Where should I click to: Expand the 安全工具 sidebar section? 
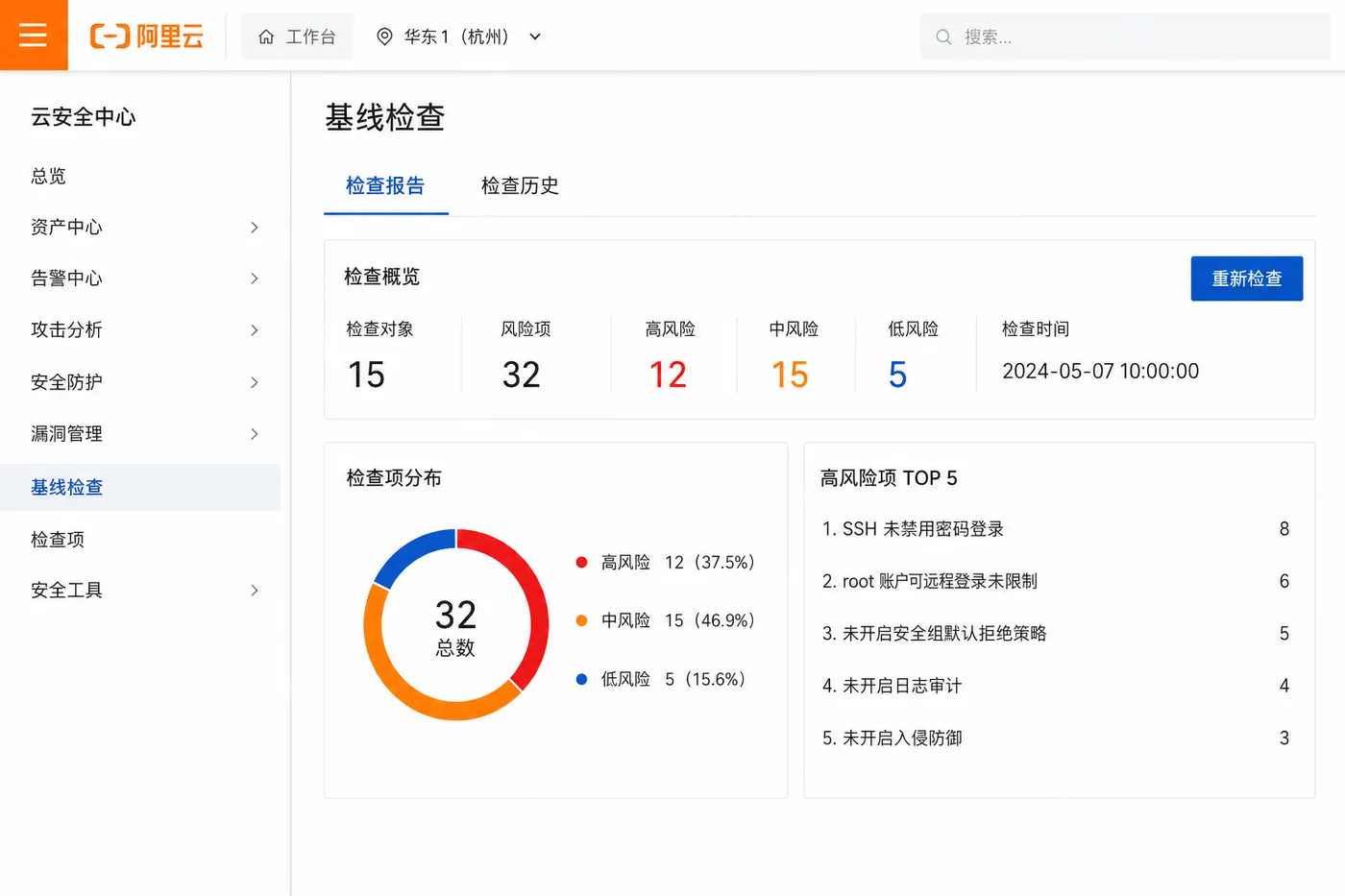click(x=144, y=591)
